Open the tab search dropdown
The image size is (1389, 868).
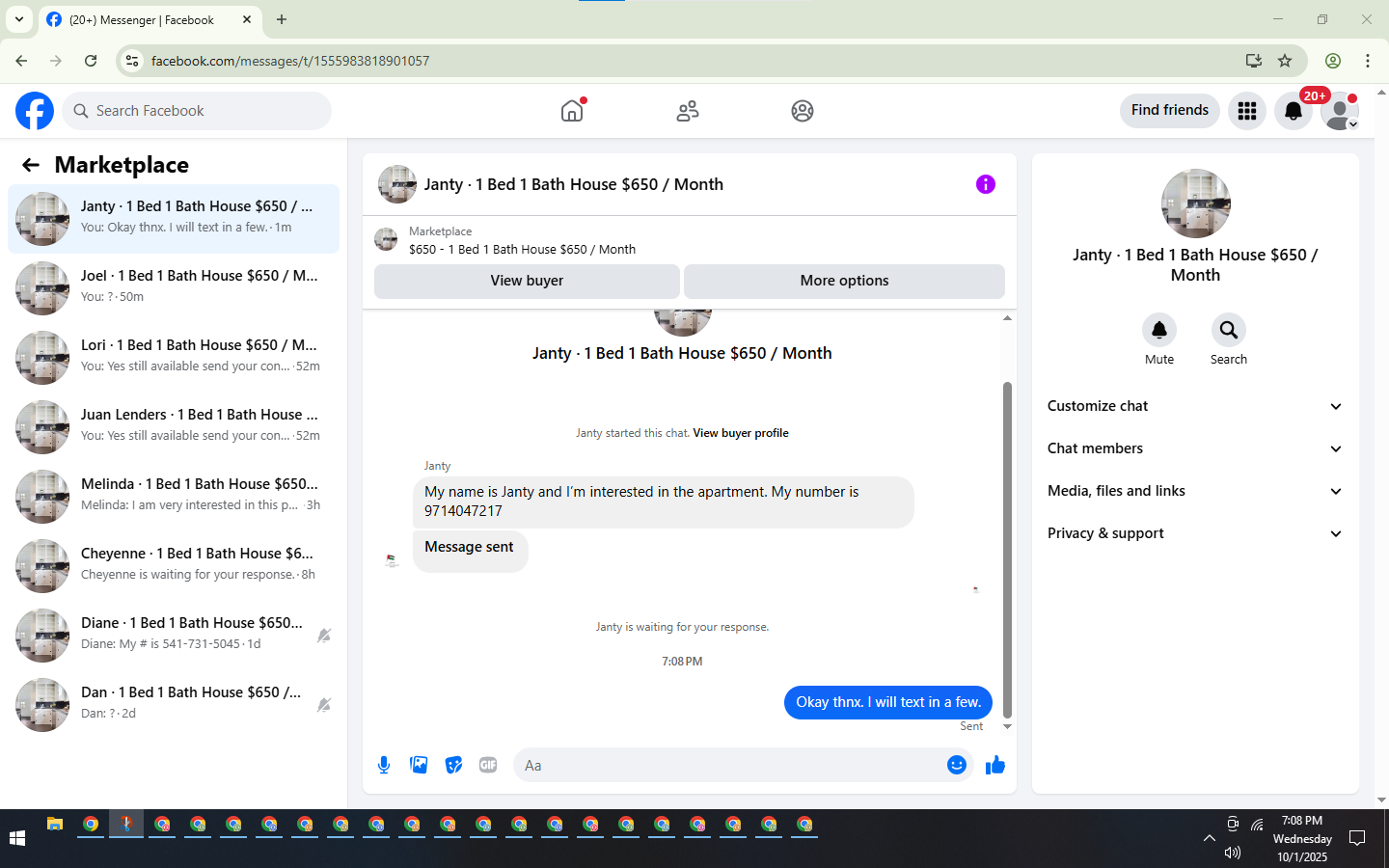tap(19, 19)
